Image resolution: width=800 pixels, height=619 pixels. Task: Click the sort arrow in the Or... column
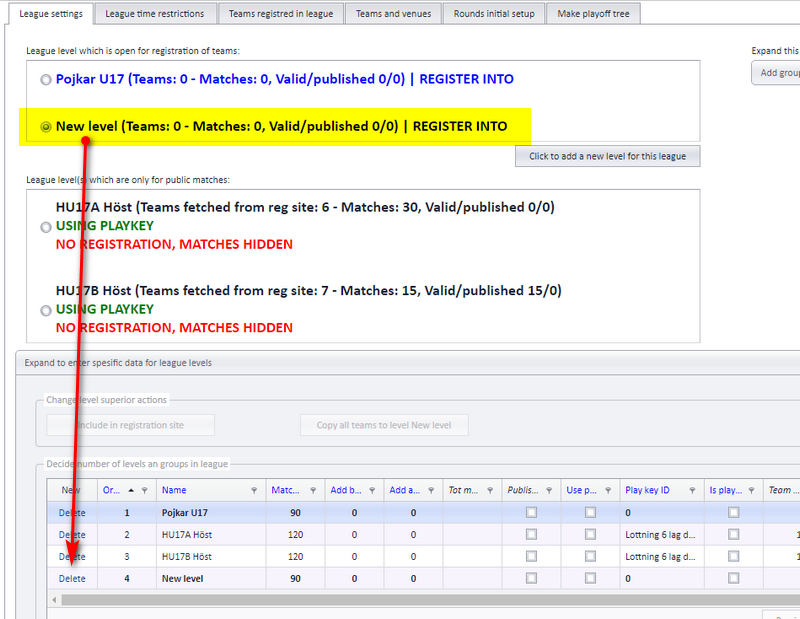coord(131,490)
